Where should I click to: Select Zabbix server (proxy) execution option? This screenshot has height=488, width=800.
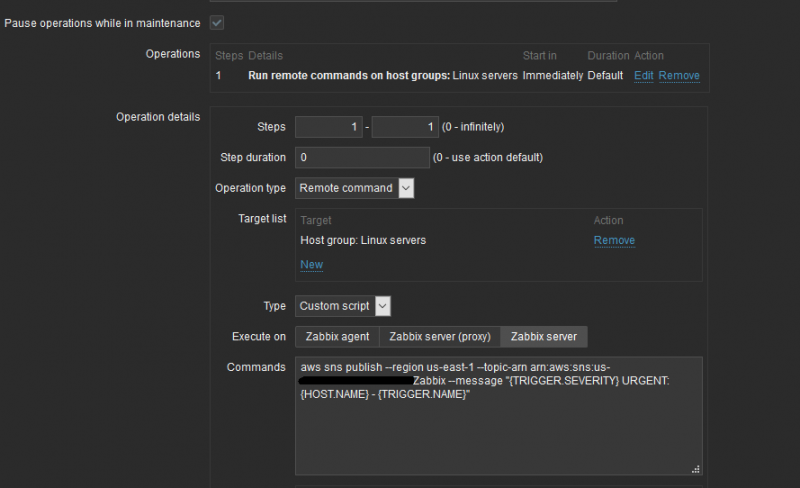pyautogui.click(x=439, y=337)
